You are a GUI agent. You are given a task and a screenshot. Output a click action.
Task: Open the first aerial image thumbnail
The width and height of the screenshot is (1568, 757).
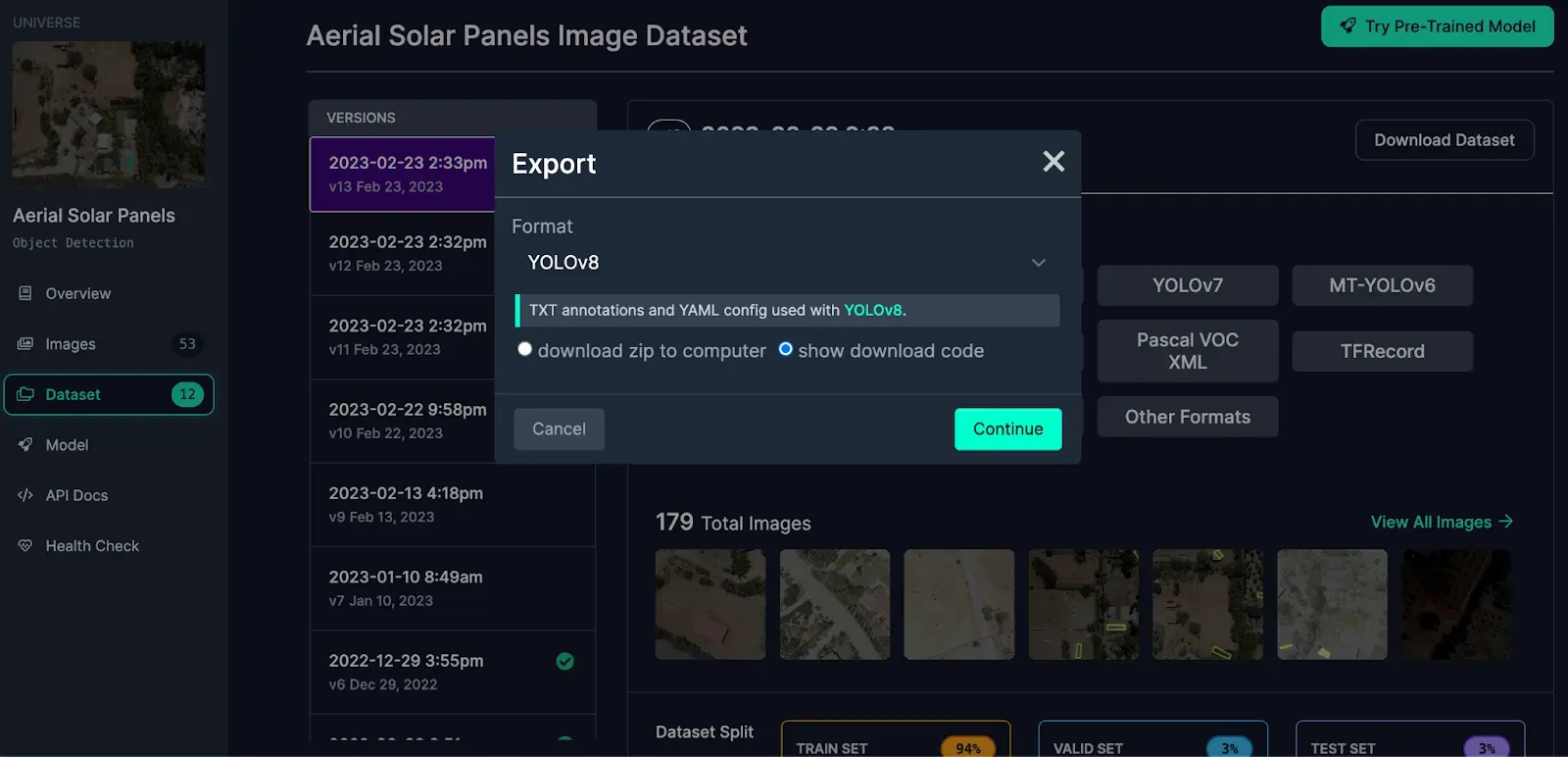[710, 604]
